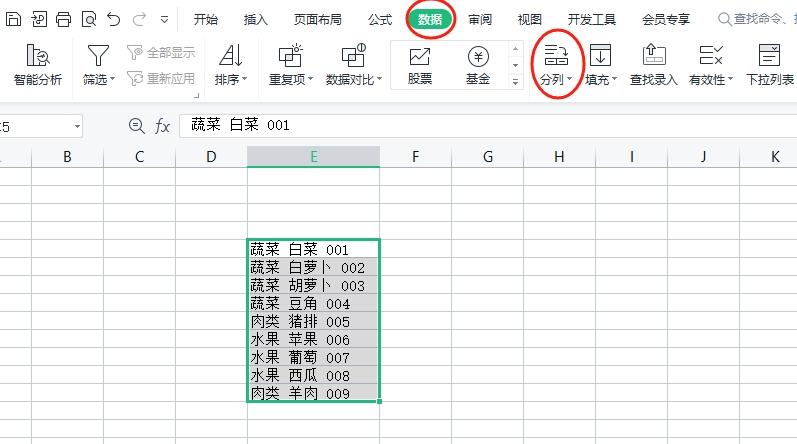Screen dimensions: 797x444
Task: Select column B header
Action: (68, 157)
